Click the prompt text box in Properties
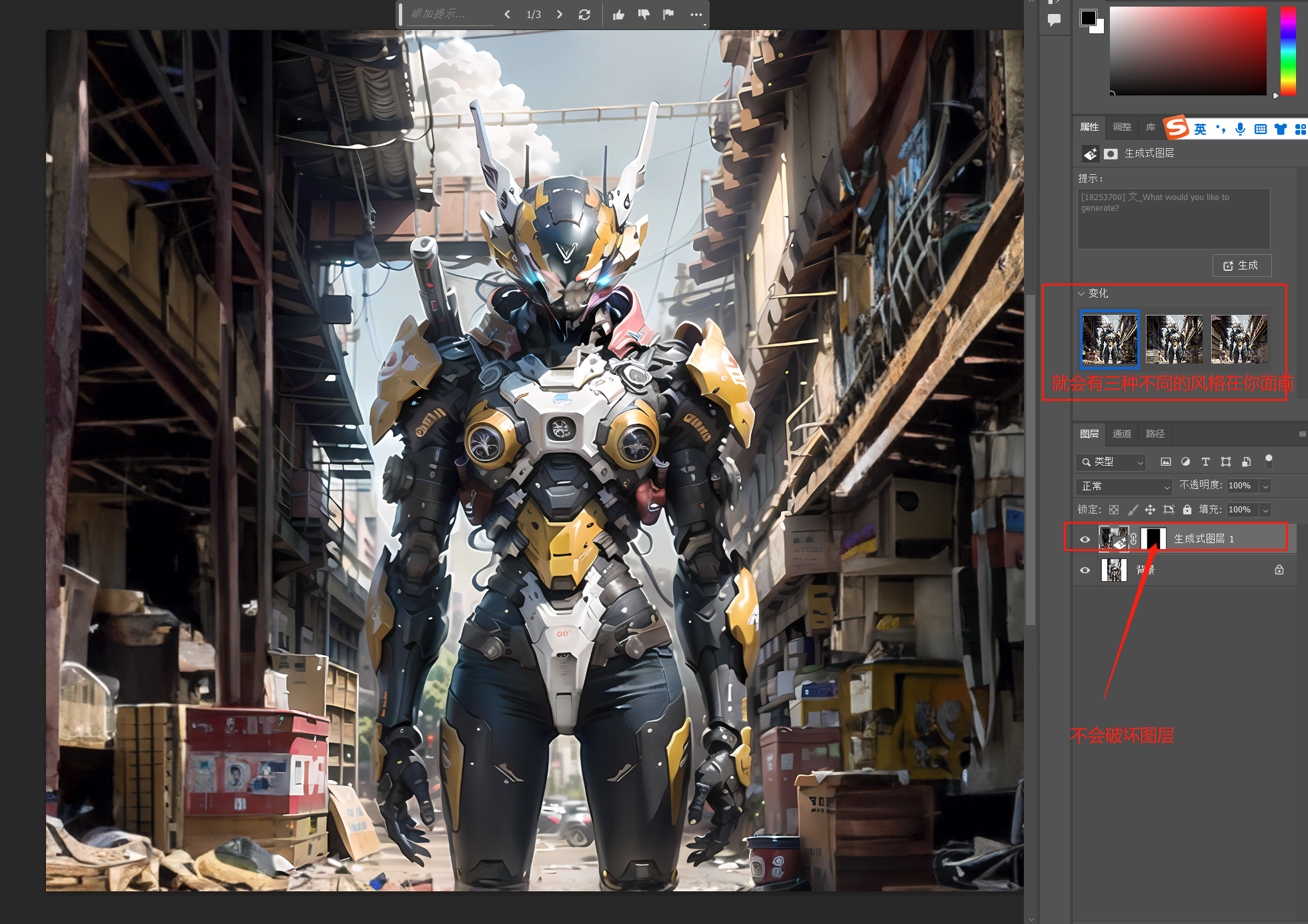 [1174, 219]
